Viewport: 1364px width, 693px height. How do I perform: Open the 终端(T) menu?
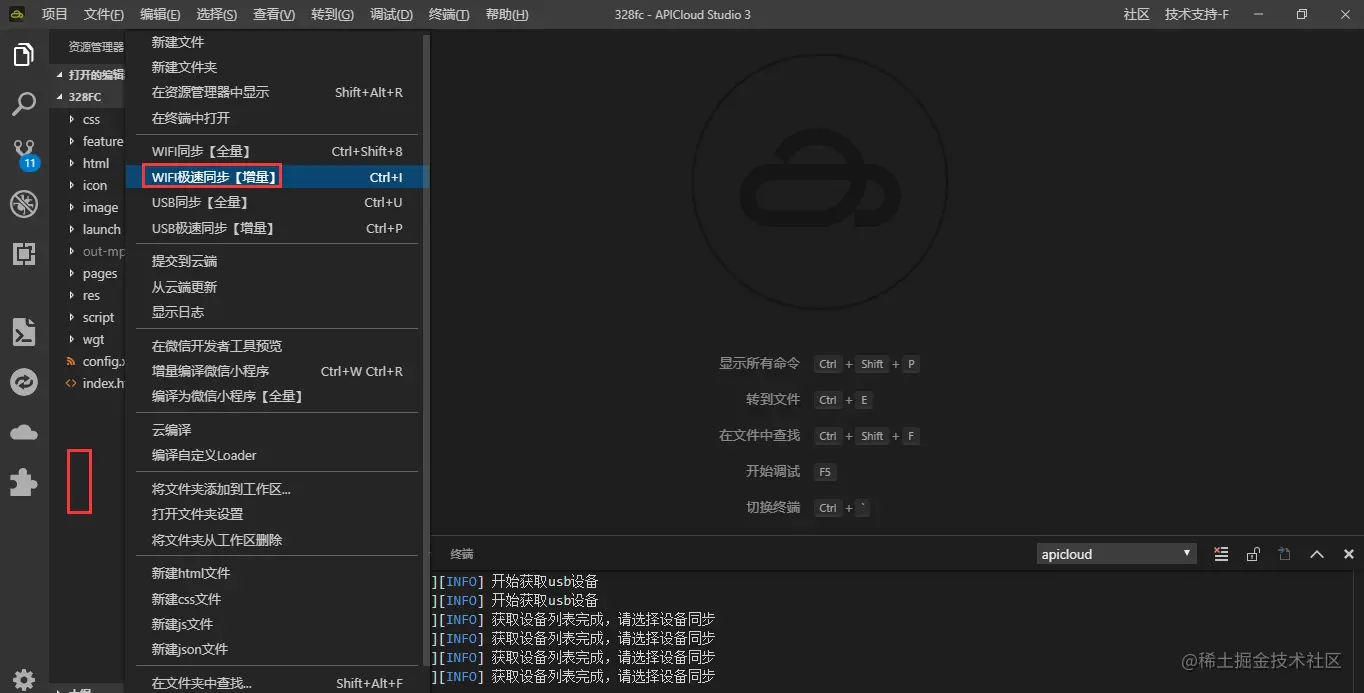point(449,14)
